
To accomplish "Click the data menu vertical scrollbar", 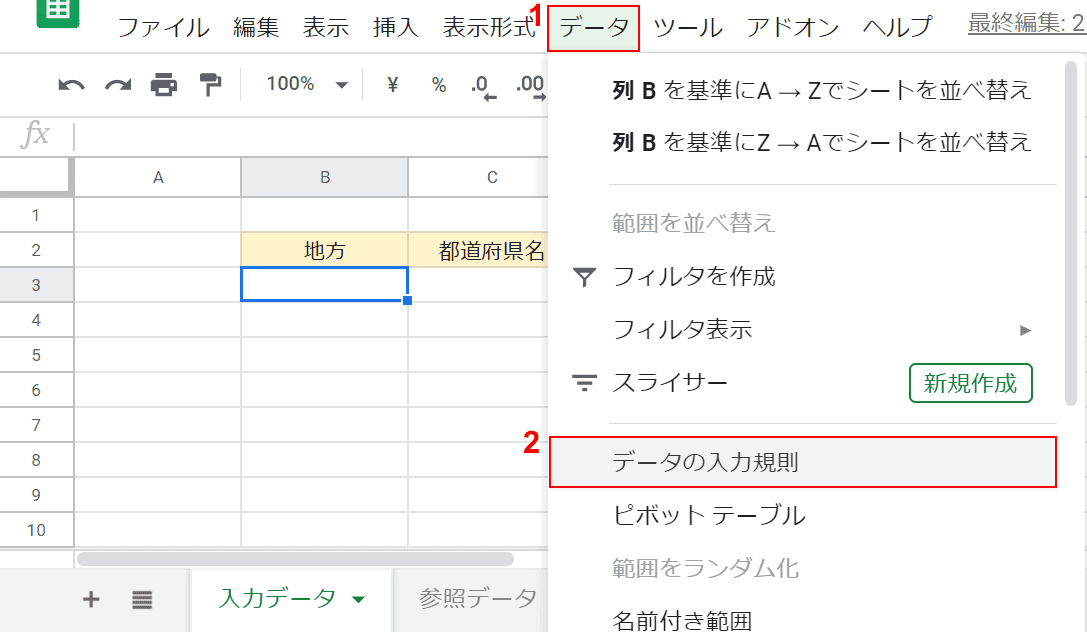I will pyautogui.click(x=1071, y=234).
